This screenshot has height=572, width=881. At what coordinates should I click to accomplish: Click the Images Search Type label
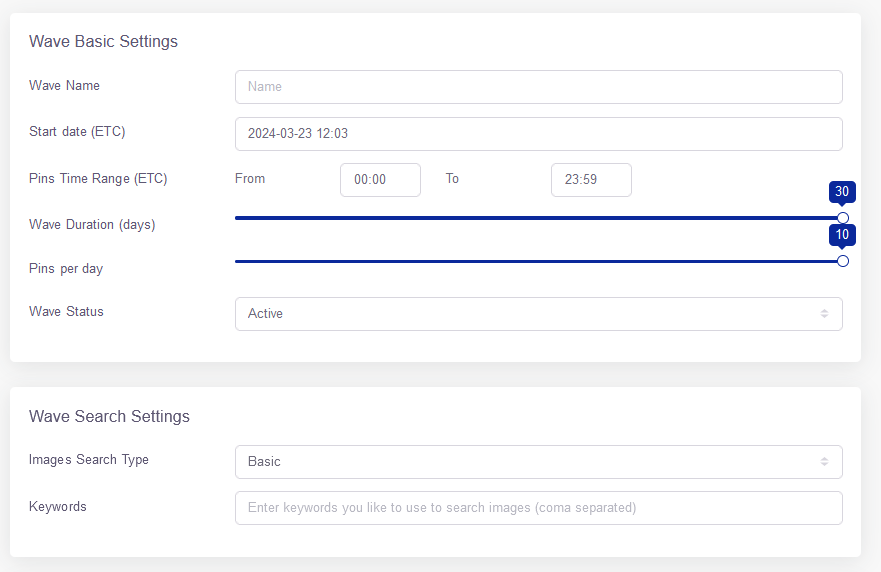click(x=89, y=460)
